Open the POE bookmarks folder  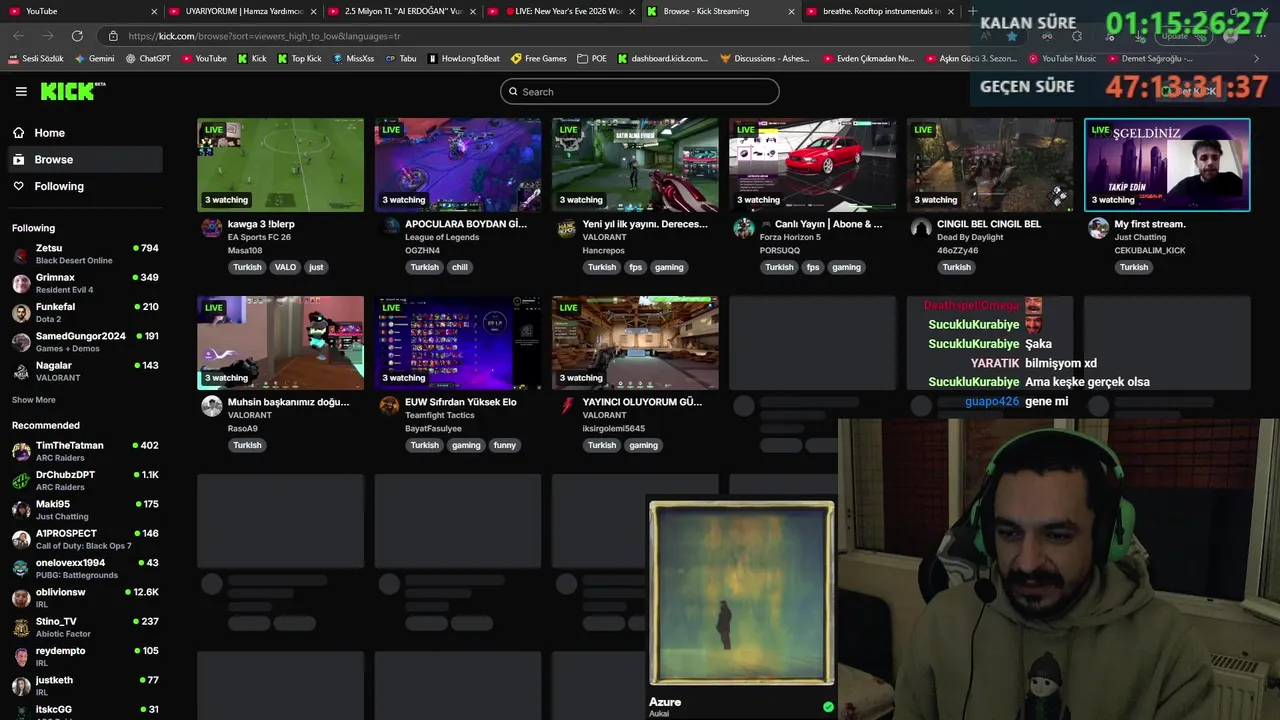pos(592,59)
